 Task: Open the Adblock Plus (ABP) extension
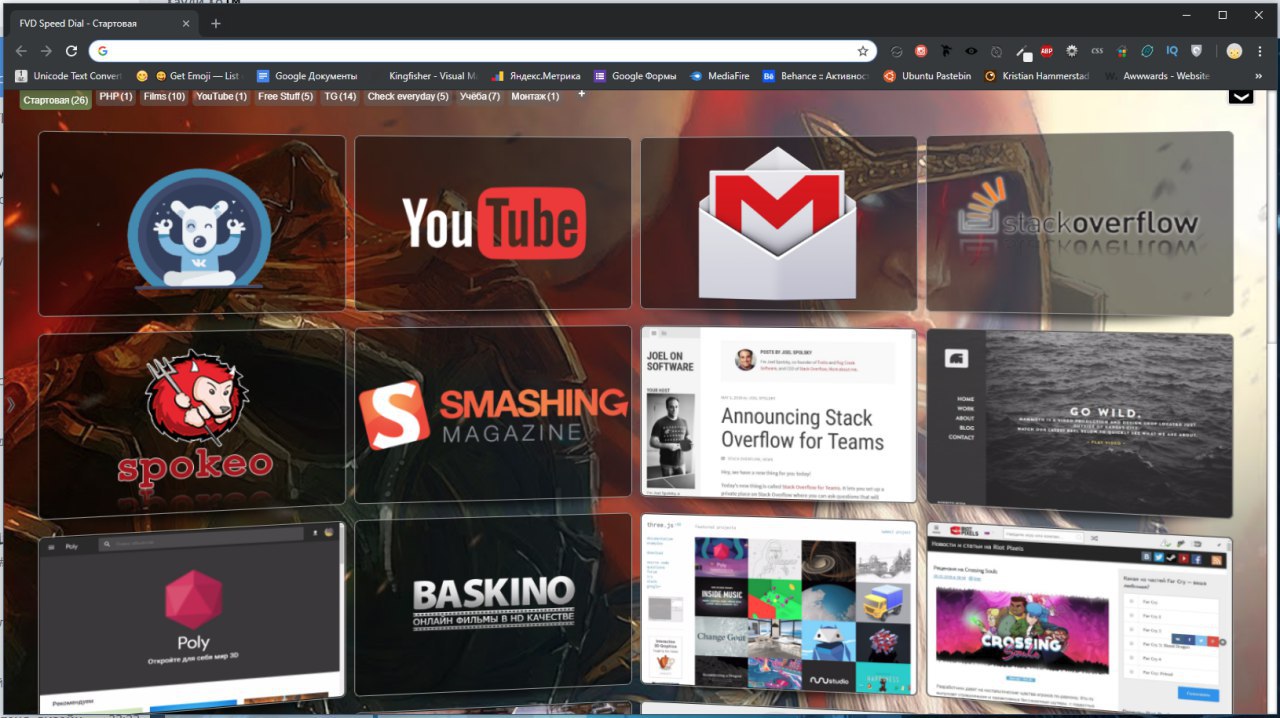1047,51
